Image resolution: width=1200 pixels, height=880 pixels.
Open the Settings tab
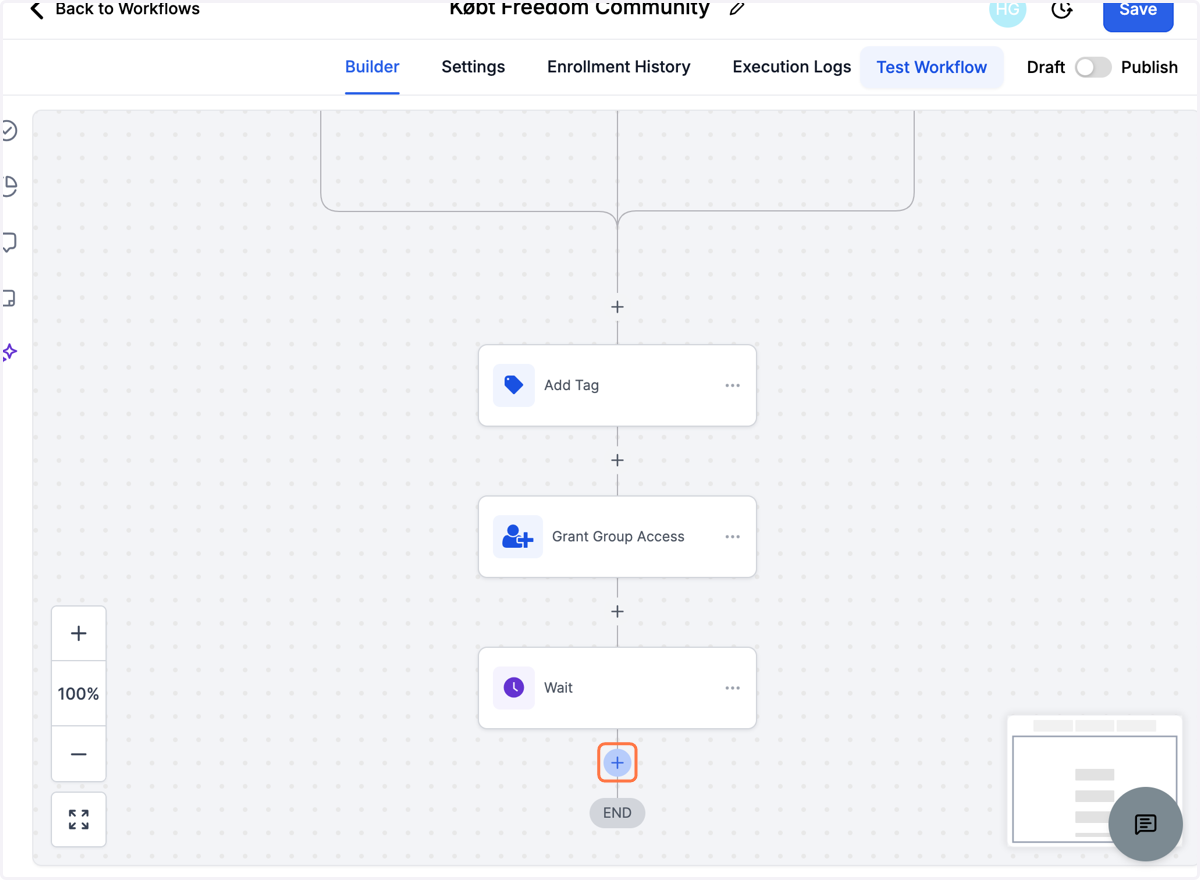click(473, 67)
